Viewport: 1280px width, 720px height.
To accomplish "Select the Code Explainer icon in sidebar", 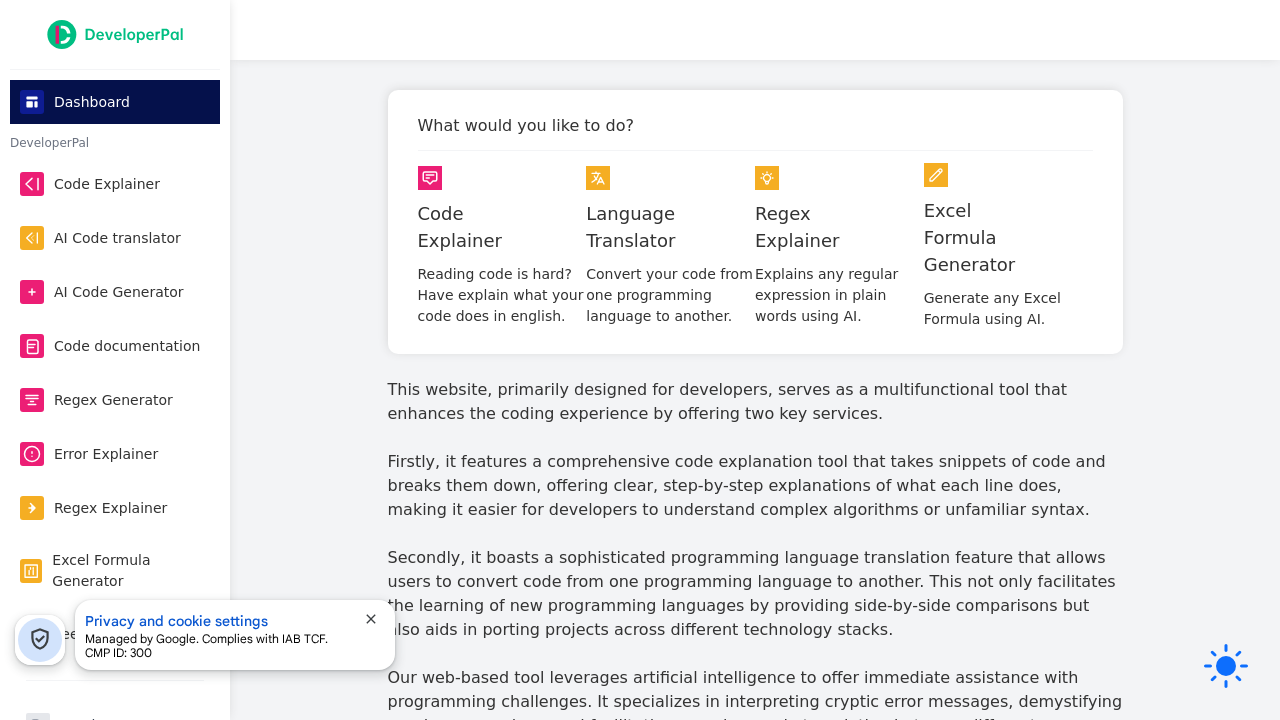I will tap(31, 184).
